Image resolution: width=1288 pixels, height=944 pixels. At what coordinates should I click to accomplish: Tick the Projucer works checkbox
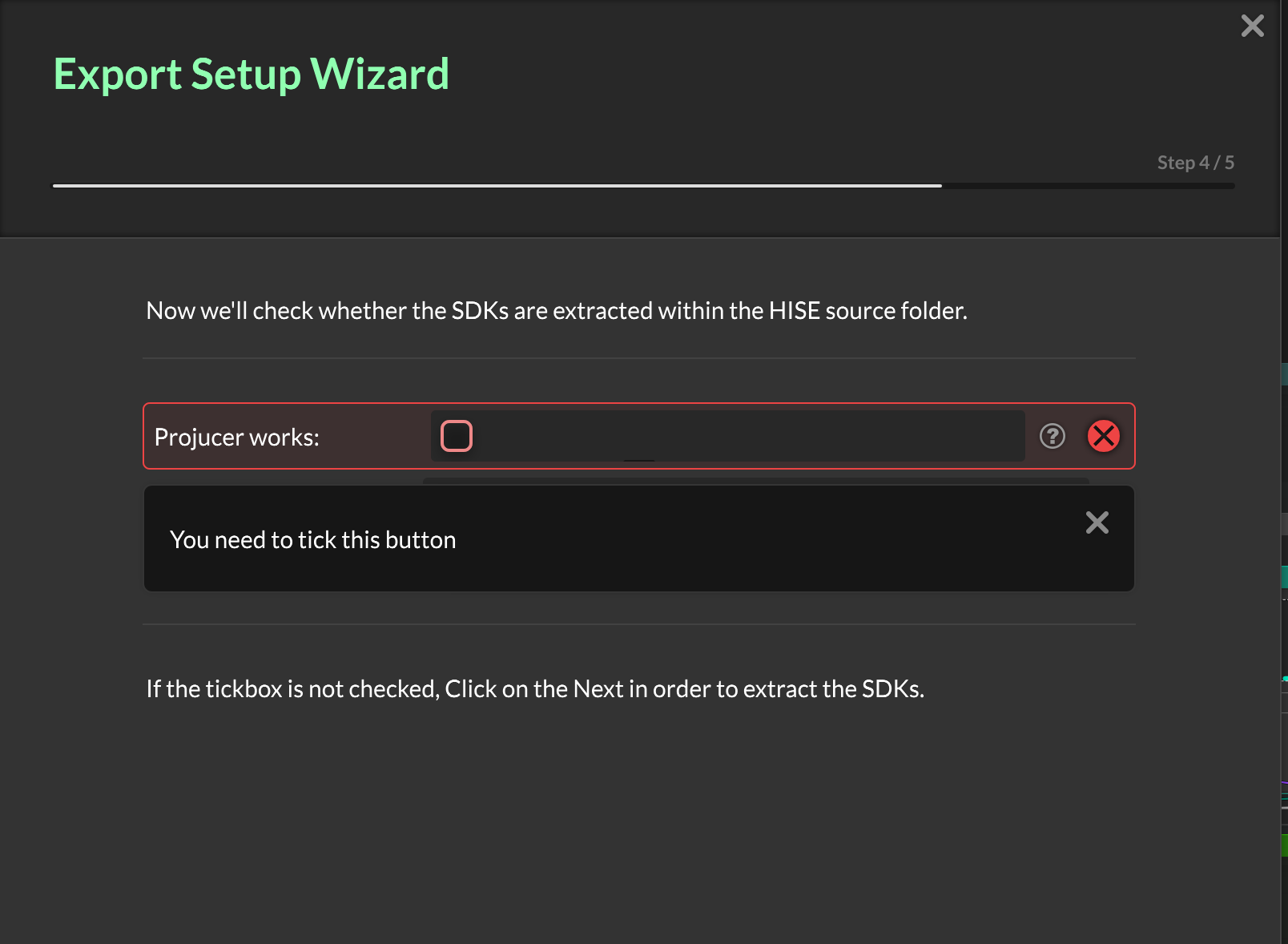(457, 436)
